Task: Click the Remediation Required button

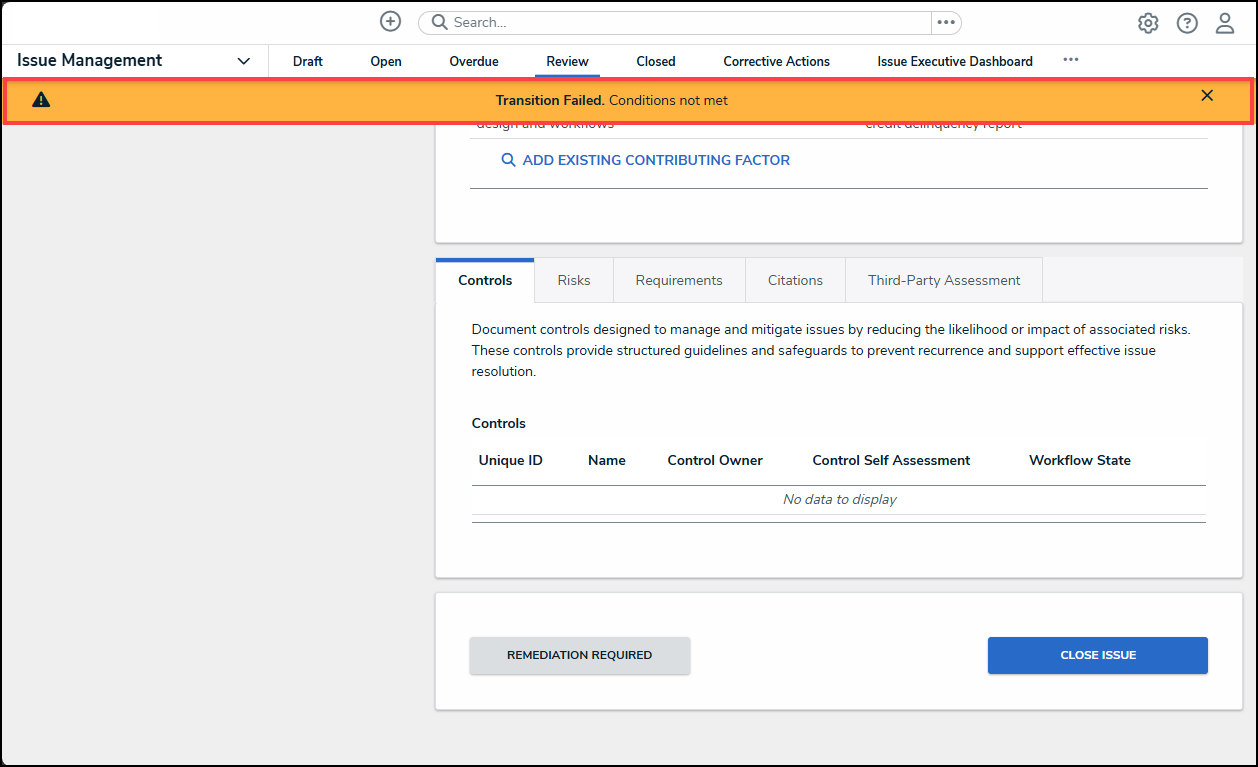Action: pyautogui.click(x=579, y=655)
